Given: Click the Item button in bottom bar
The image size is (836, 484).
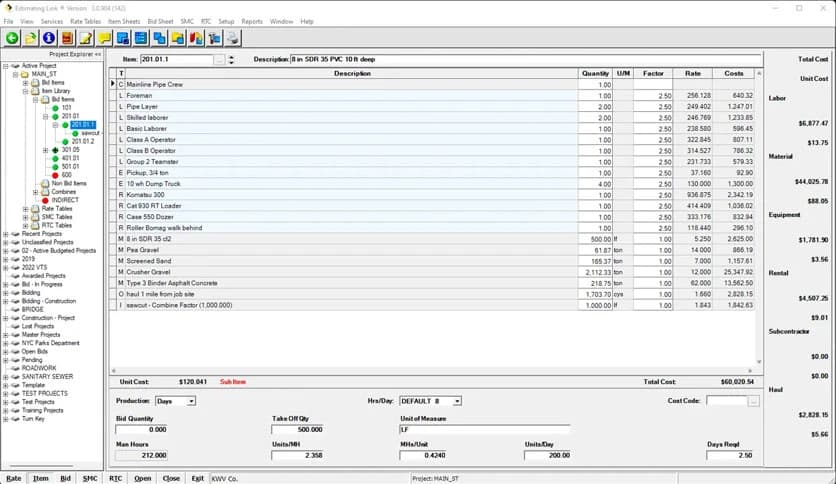Looking at the screenshot, I should click(41, 478).
